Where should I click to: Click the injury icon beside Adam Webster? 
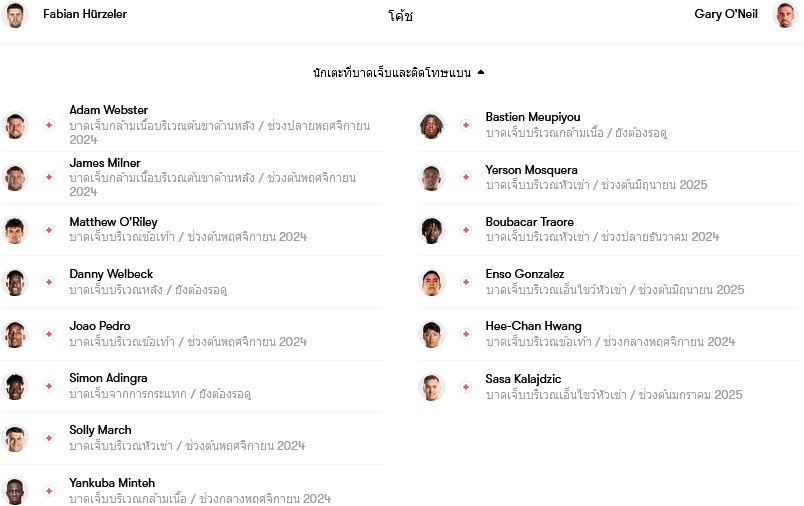[49, 125]
